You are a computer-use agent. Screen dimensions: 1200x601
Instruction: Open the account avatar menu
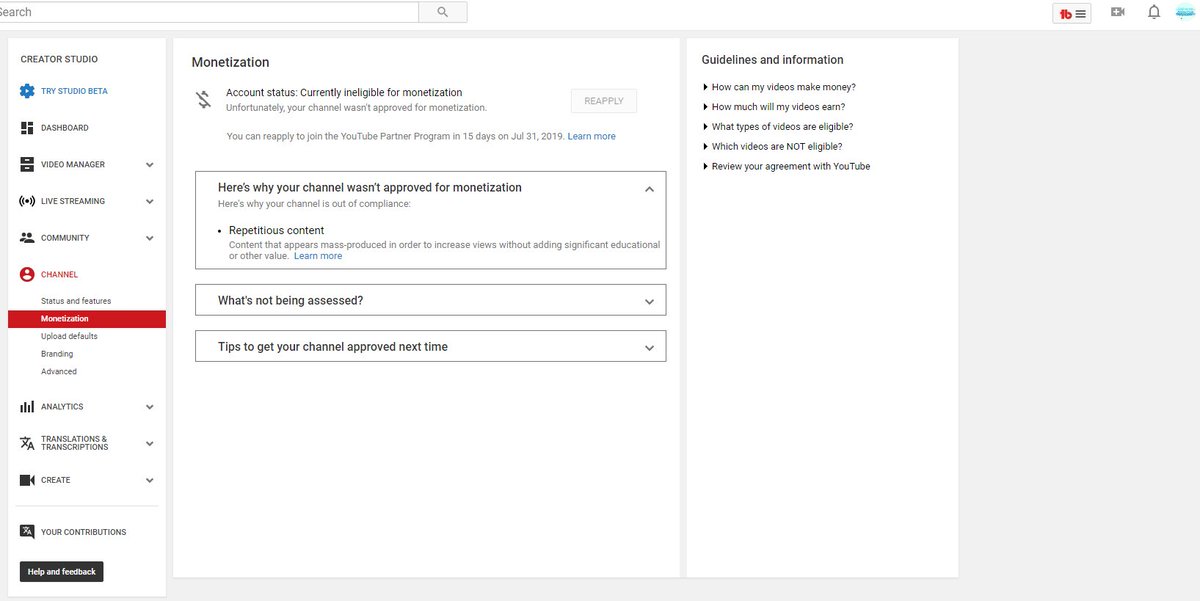coord(1187,12)
